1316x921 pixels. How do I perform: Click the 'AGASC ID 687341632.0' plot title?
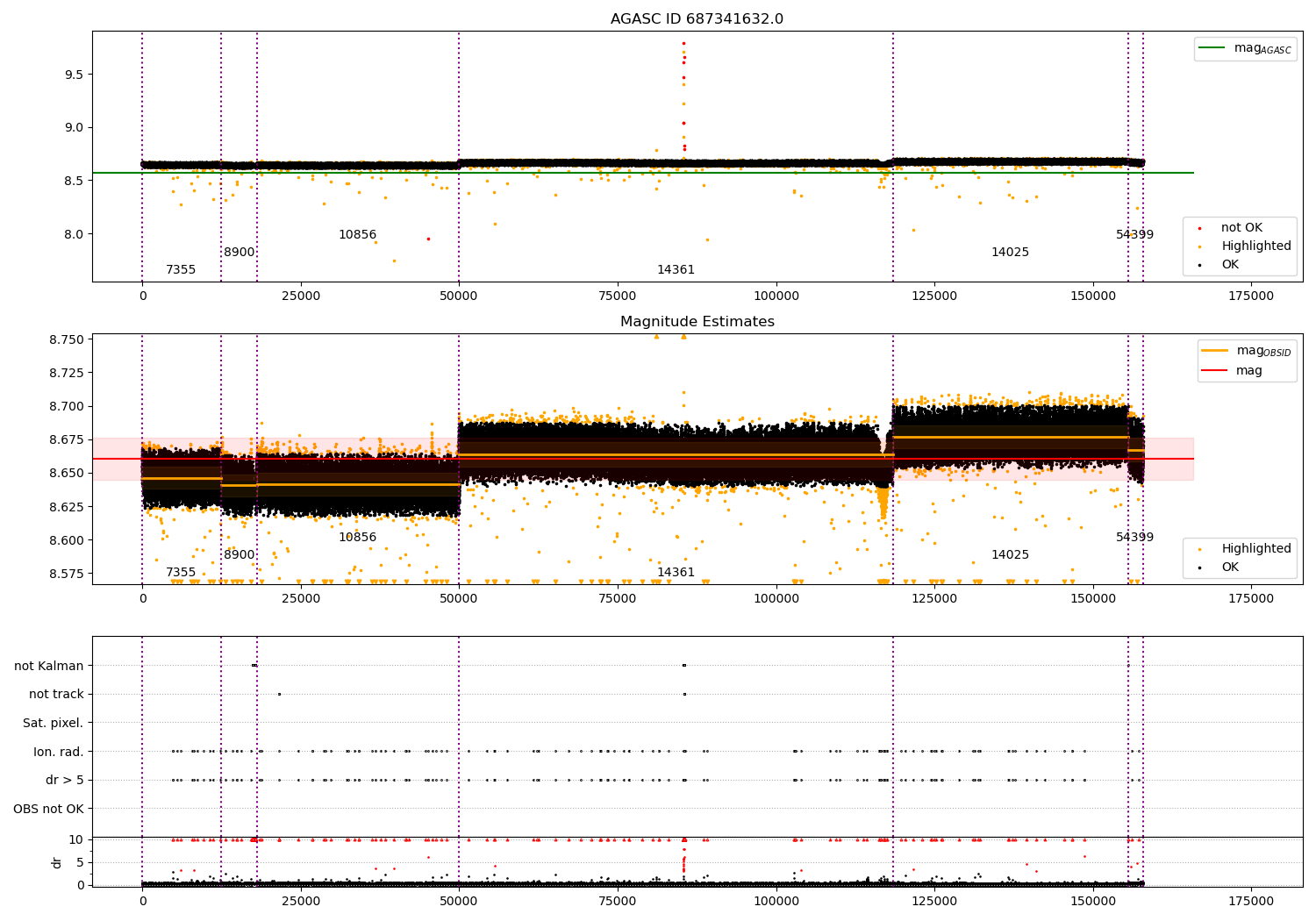point(697,19)
